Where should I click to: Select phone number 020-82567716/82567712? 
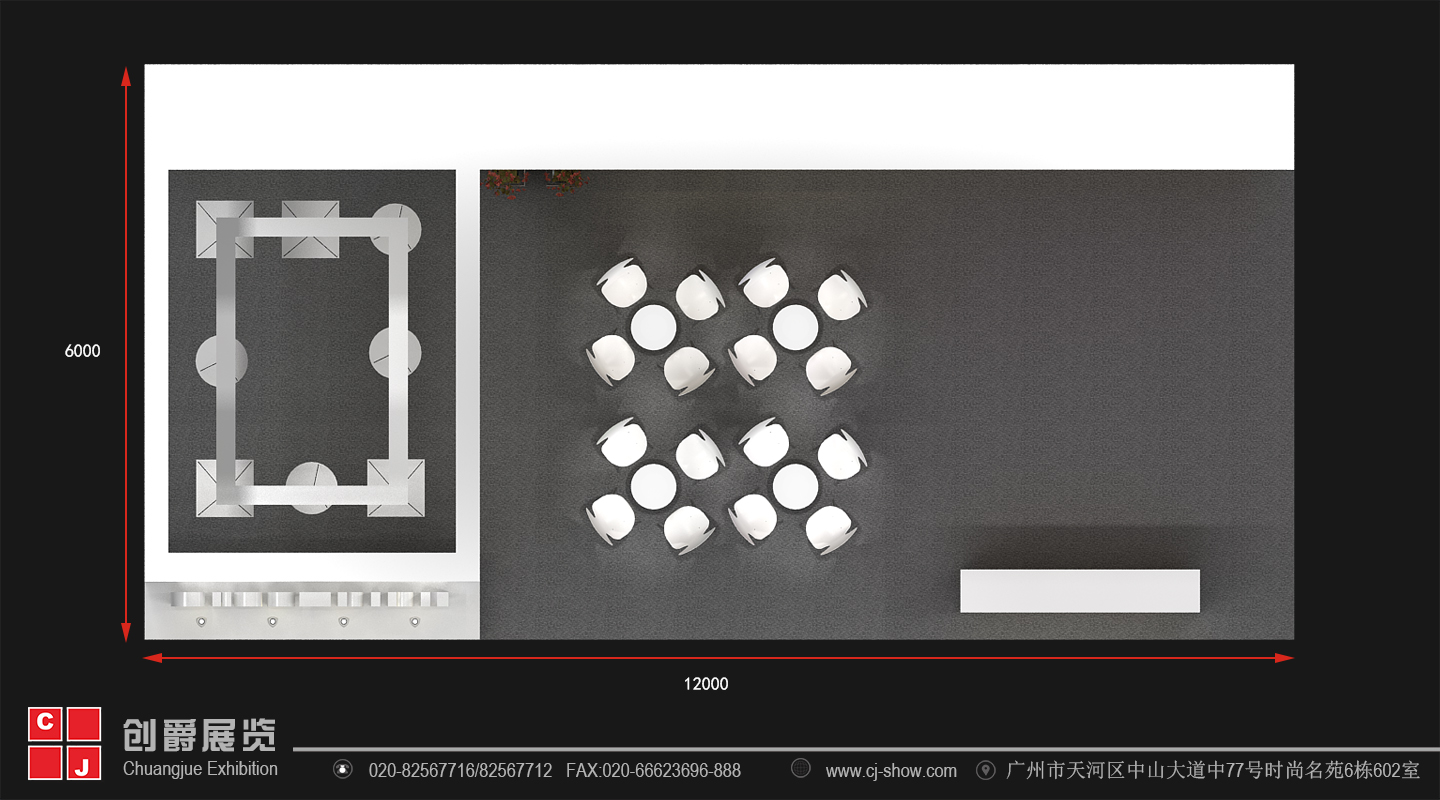click(x=460, y=771)
